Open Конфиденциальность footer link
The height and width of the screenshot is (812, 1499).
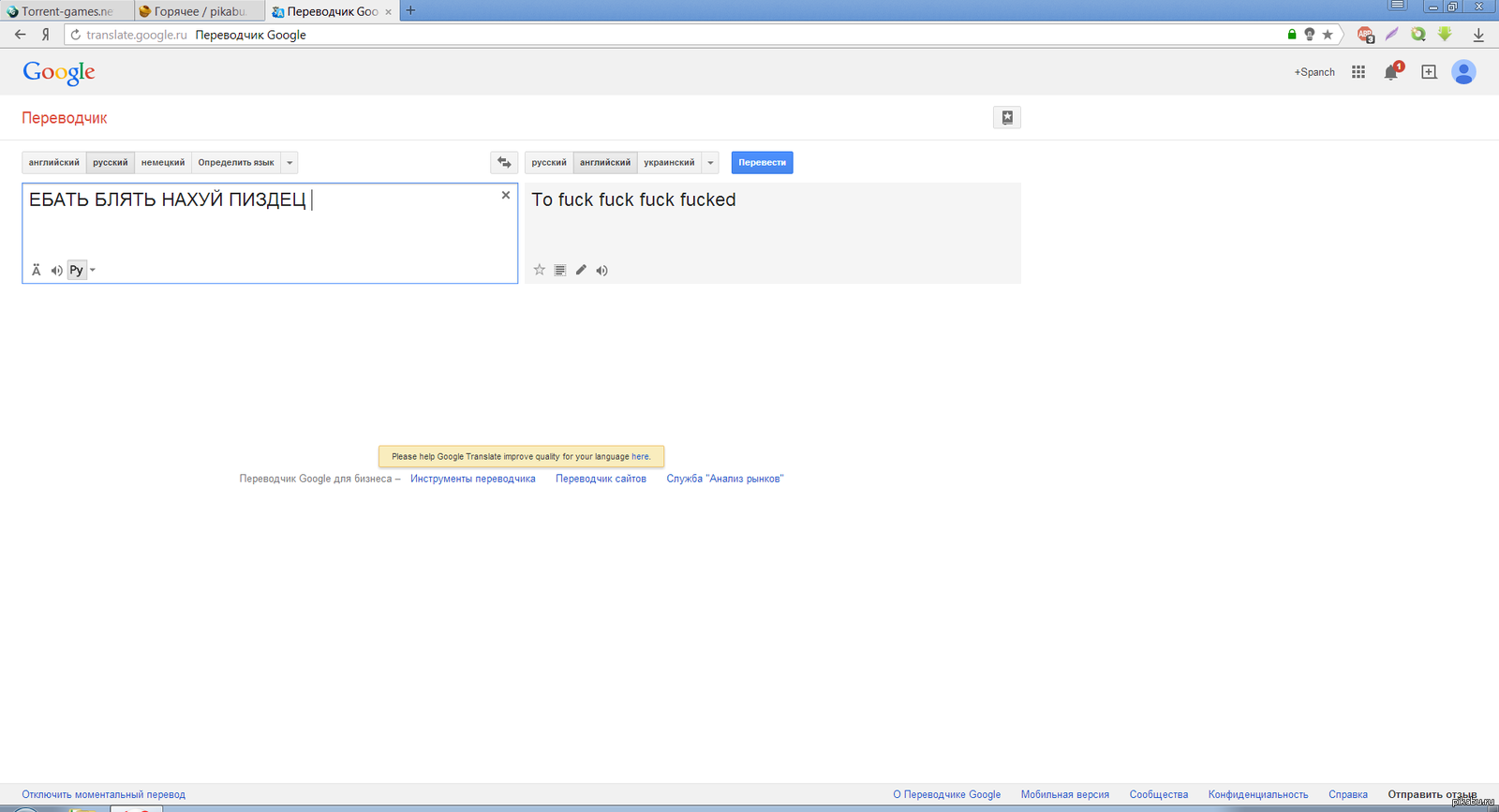pyautogui.click(x=1258, y=794)
